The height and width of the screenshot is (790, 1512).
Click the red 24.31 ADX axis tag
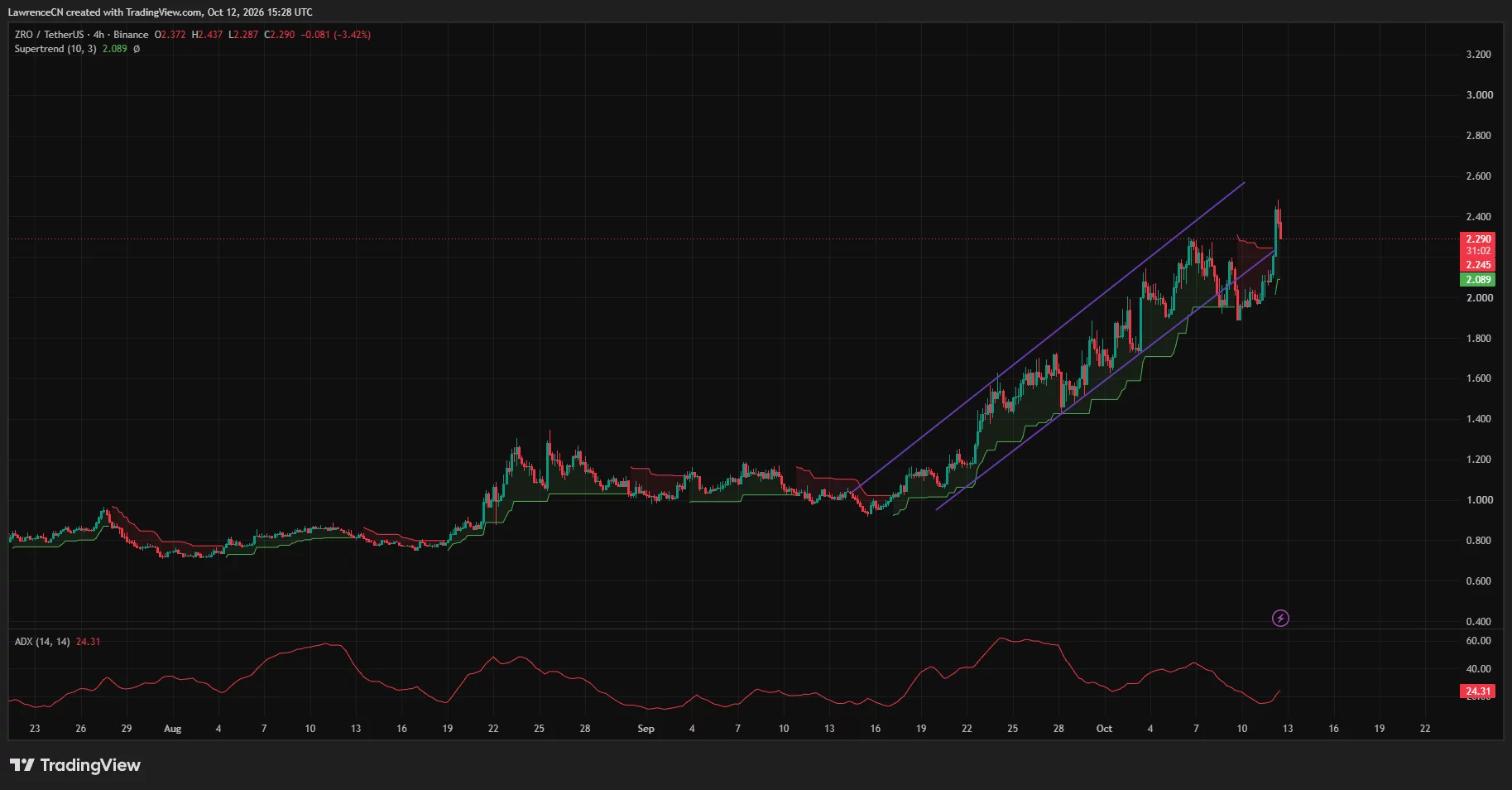coord(1477,691)
